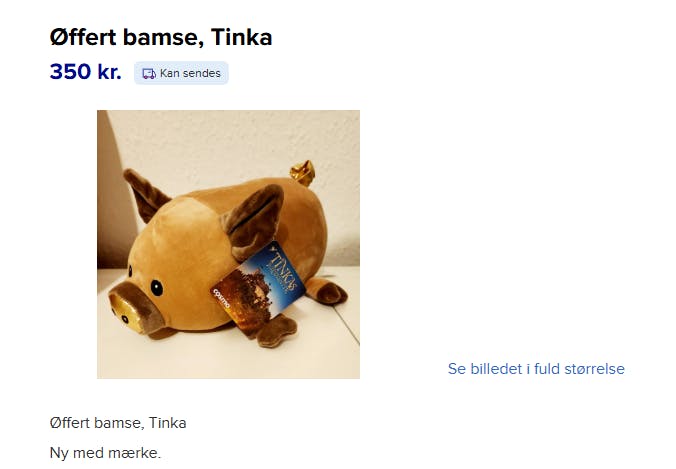Click the 350 kr. price
The width and height of the screenshot is (676, 469).
85,72
